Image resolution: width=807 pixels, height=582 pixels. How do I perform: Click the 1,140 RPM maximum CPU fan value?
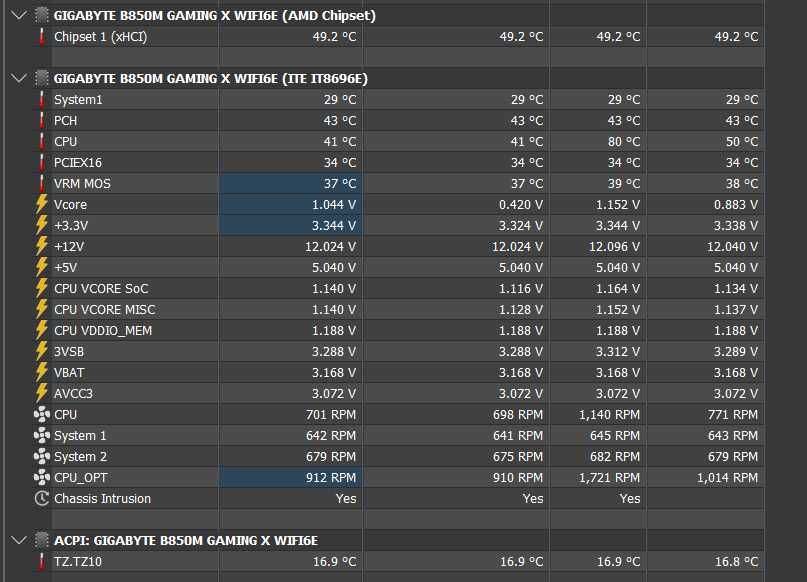[609, 415]
